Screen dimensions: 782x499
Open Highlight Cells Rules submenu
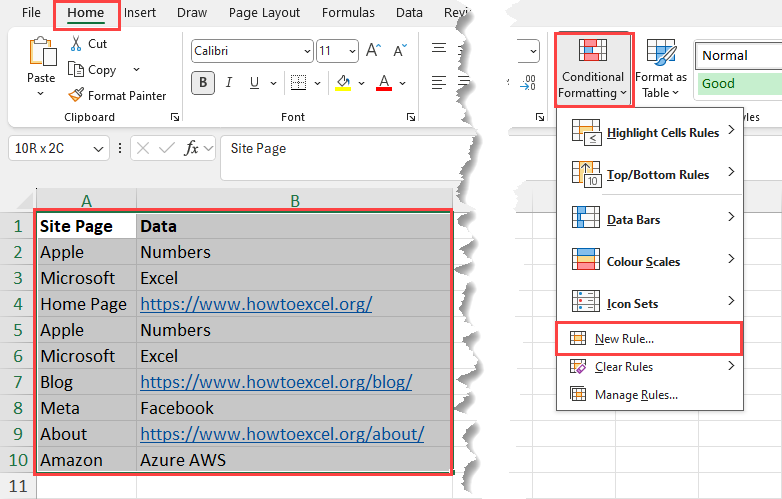pyautogui.click(x=650, y=133)
